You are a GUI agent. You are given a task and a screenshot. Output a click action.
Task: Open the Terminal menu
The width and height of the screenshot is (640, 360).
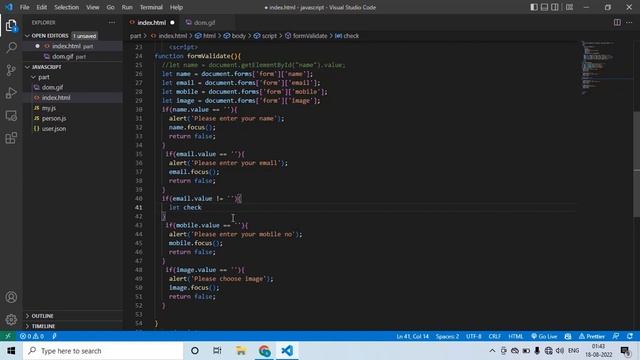[151, 7]
